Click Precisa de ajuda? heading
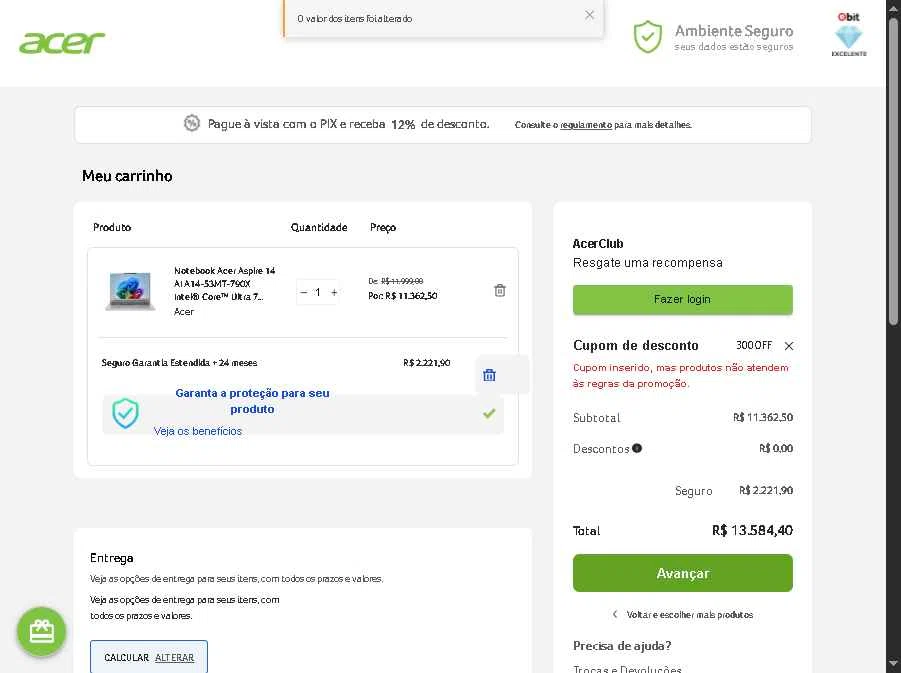This screenshot has width=901, height=673. tap(622, 646)
